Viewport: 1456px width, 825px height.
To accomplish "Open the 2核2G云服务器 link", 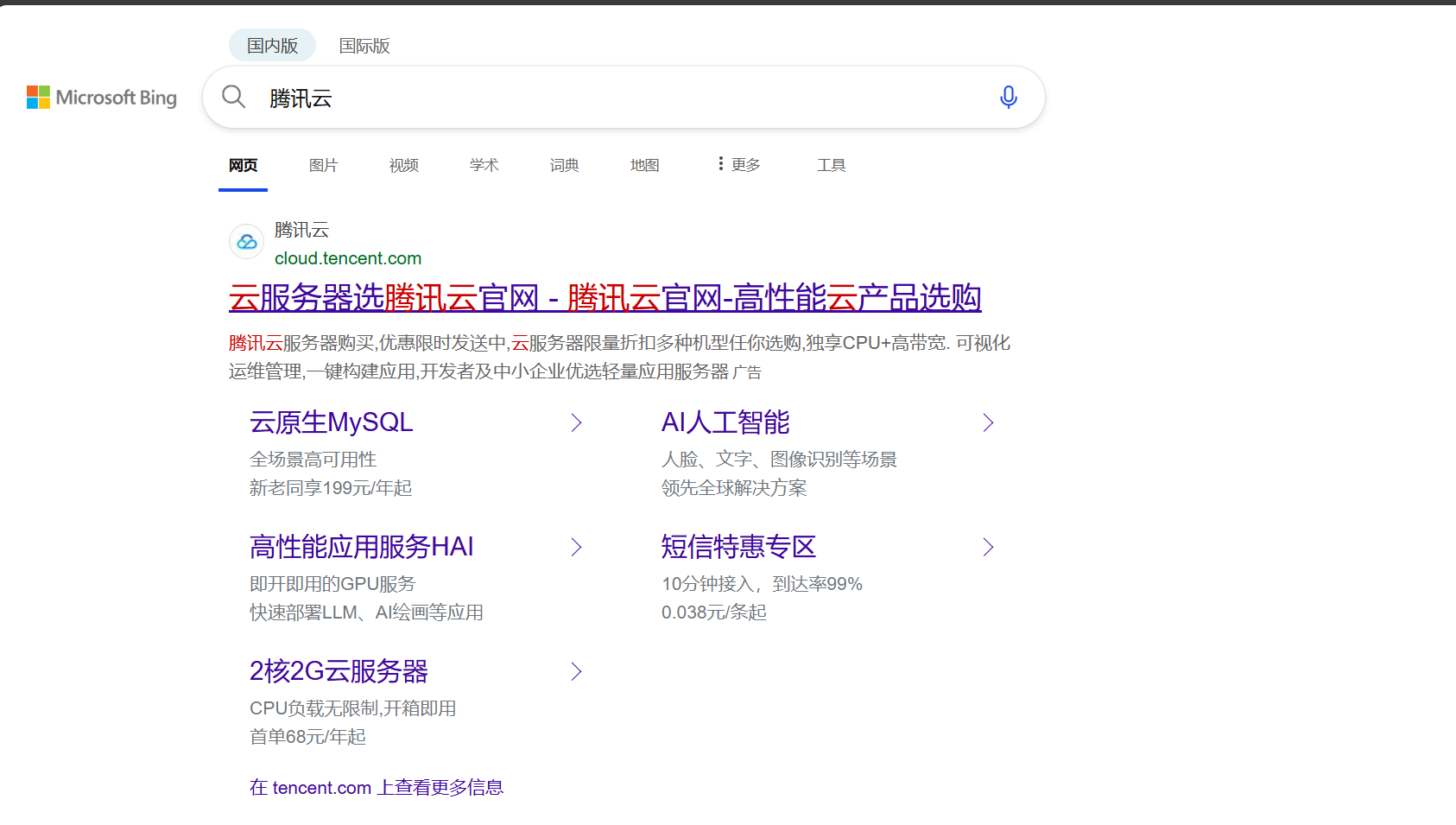I will coord(339,671).
